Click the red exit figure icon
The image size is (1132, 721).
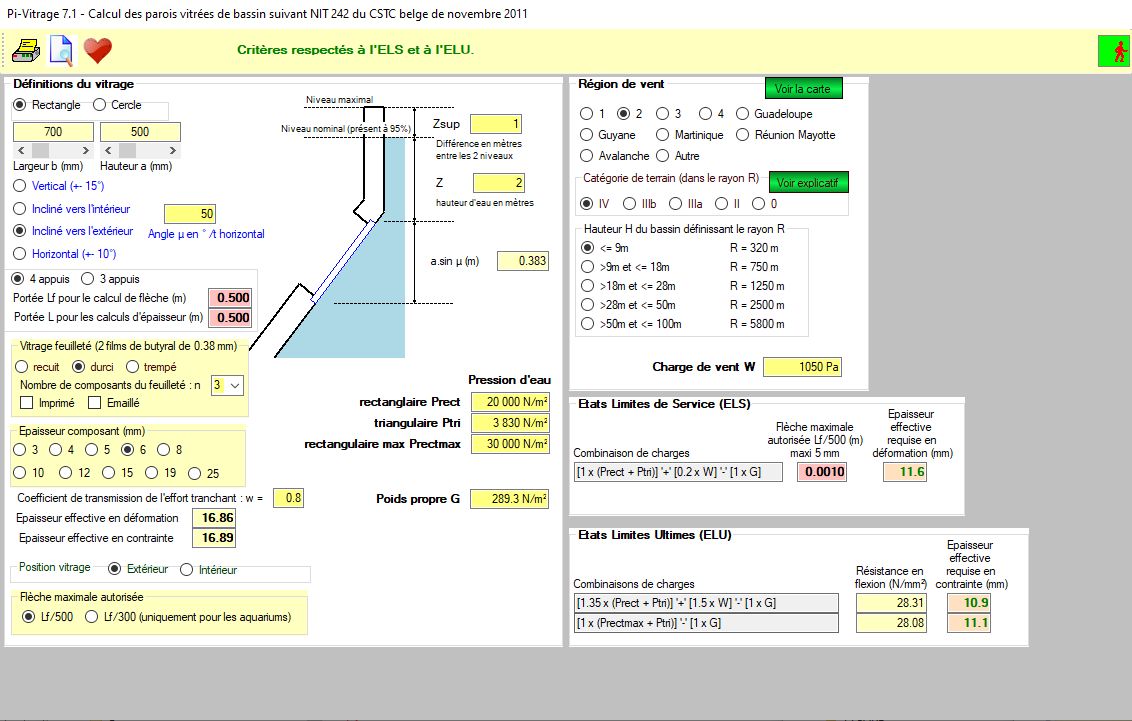pyautogui.click(x=1112, y=50)
